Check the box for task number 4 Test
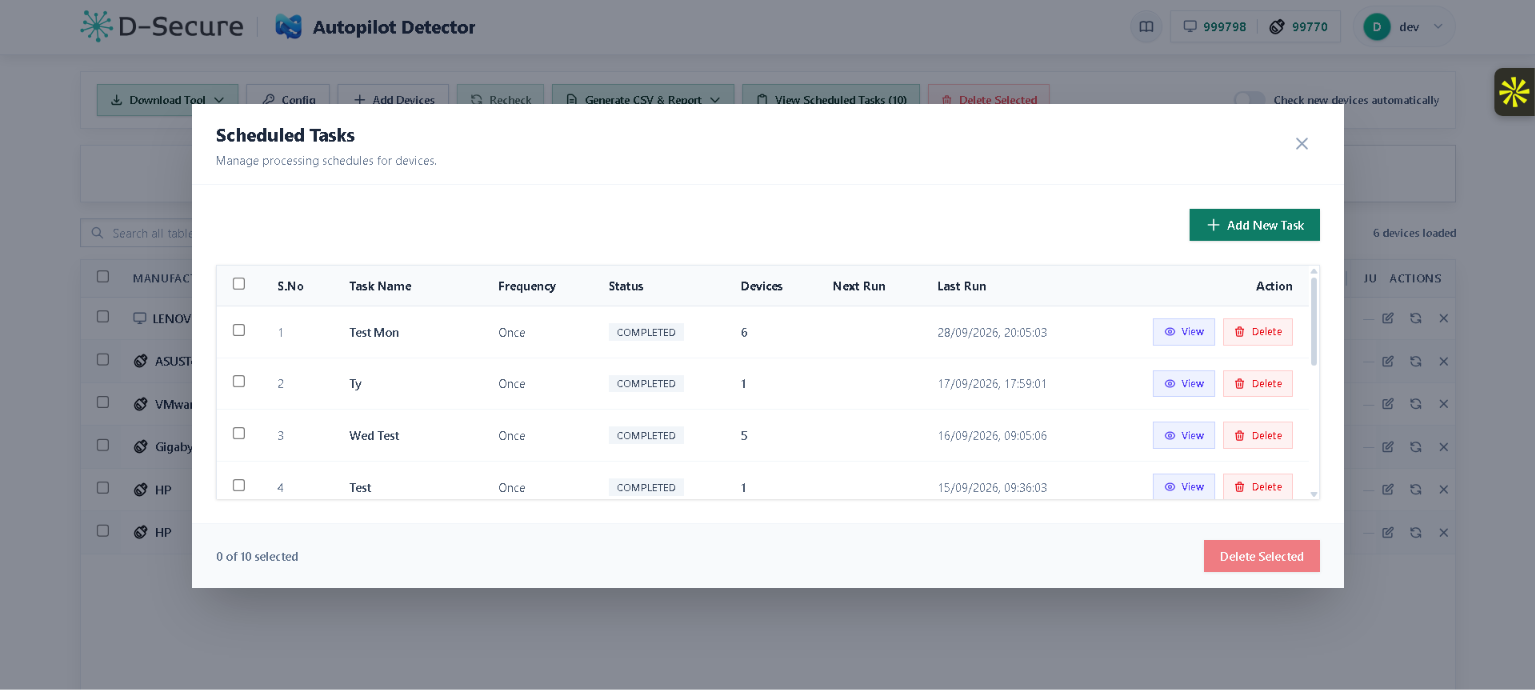 coord(239,485)
